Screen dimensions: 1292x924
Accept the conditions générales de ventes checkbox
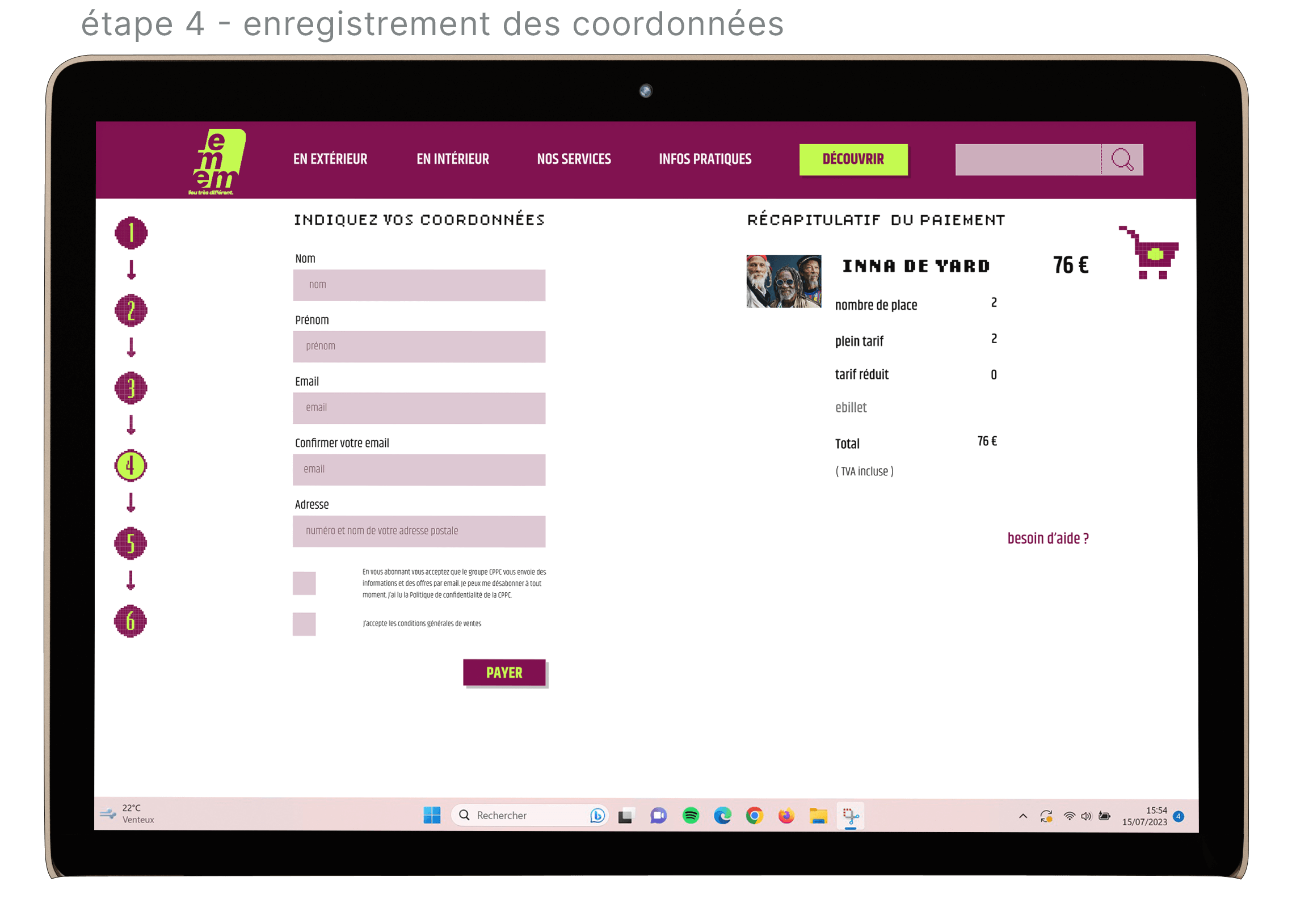304,623
